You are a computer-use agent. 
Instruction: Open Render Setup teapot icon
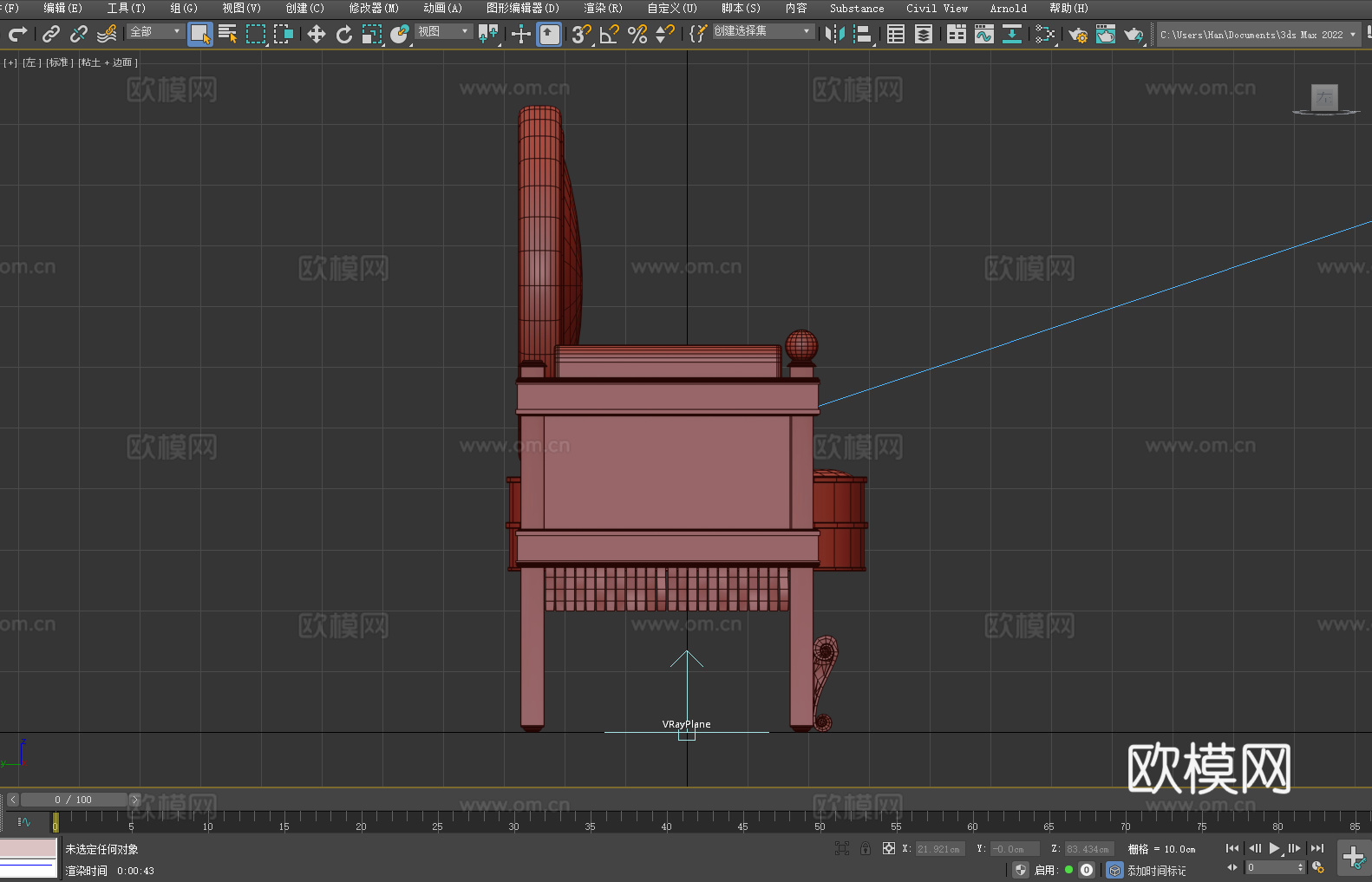coord(1078,34)
